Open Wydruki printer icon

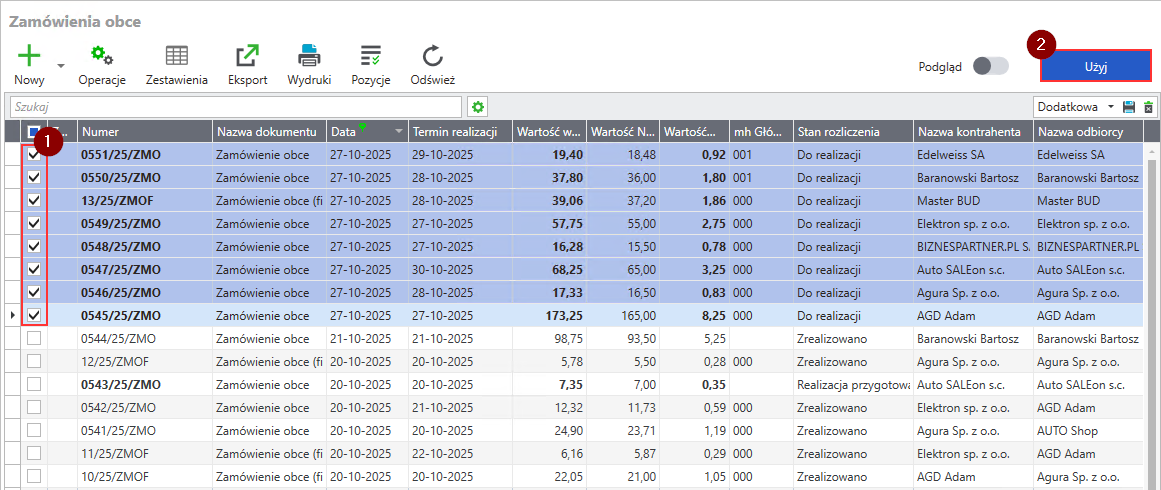pos(309,56)
